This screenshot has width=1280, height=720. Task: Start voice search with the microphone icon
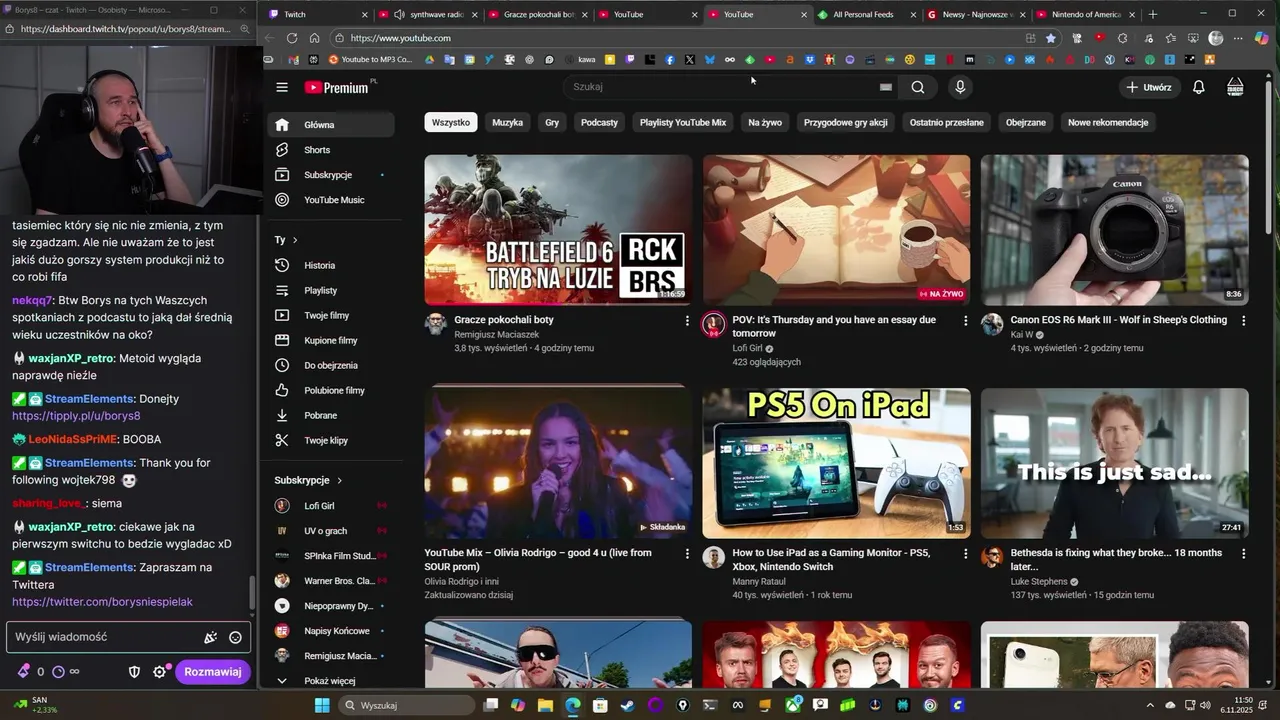960,87
